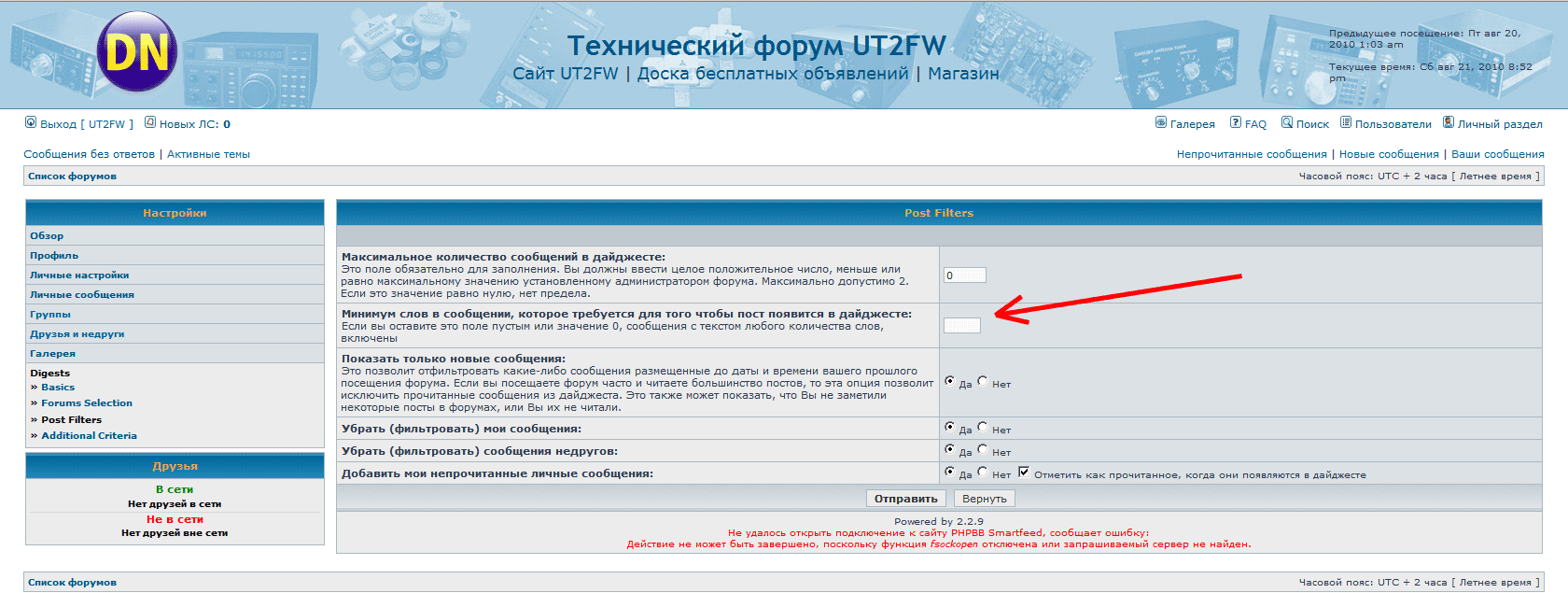This screenshot has width=1568, height=593.
Task: Select Нет for show only new messages
Action: click(983, 381)
